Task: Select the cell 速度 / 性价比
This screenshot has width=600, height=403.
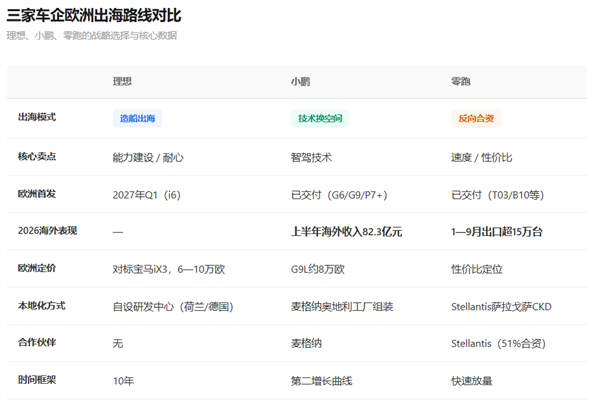Action: 481,158
